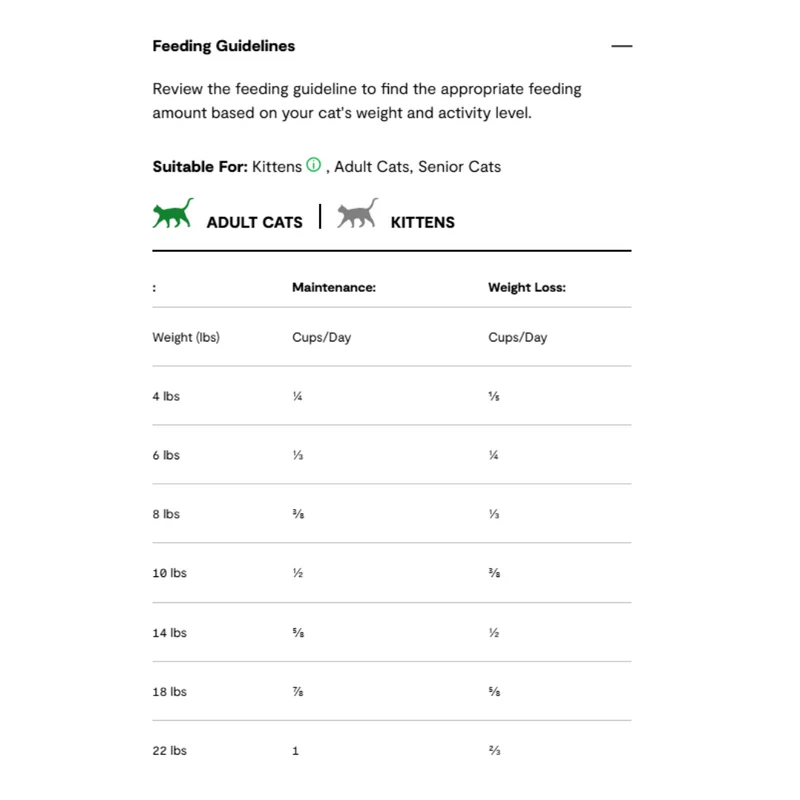
Task: Click the Kittens info icon
Action: (313, 165)
